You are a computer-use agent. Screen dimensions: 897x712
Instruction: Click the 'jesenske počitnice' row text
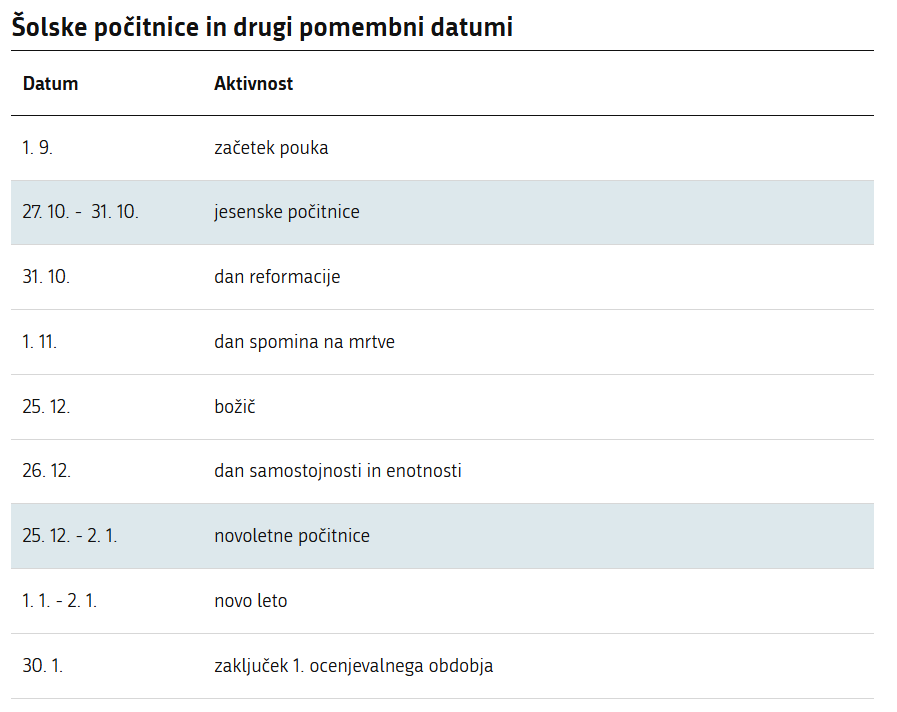286,212
